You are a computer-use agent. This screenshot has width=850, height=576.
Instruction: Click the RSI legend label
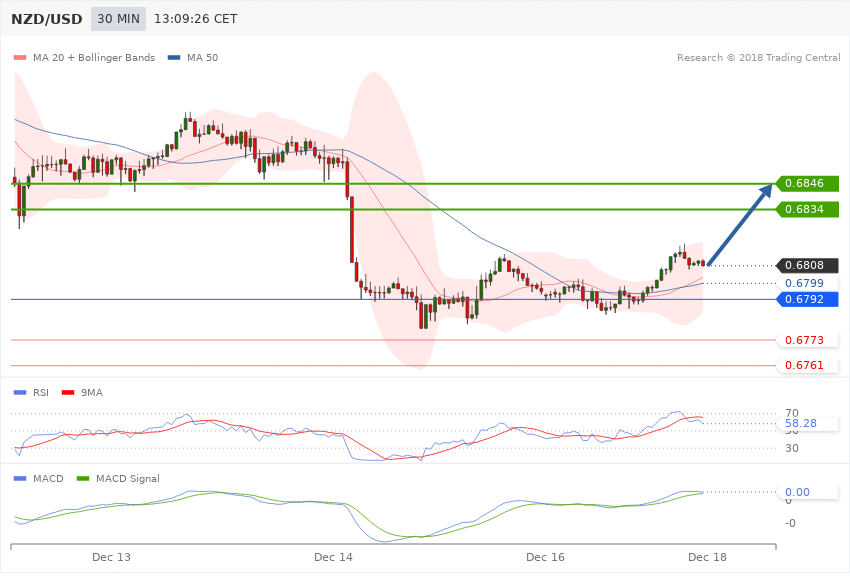41,392
